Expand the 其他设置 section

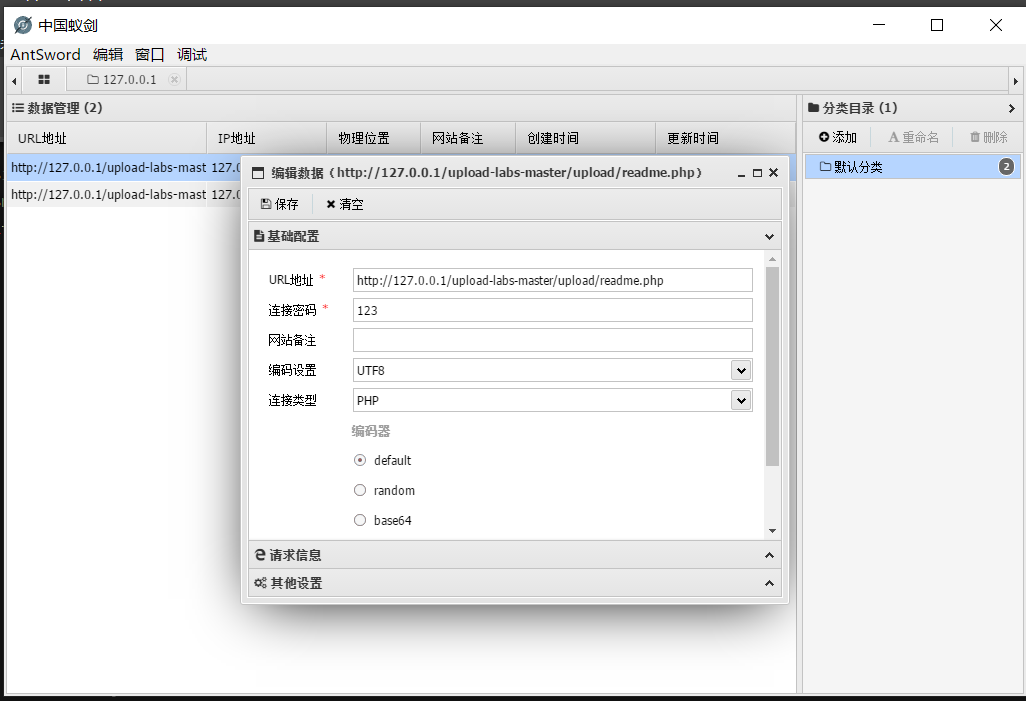[x=770, y=583]
